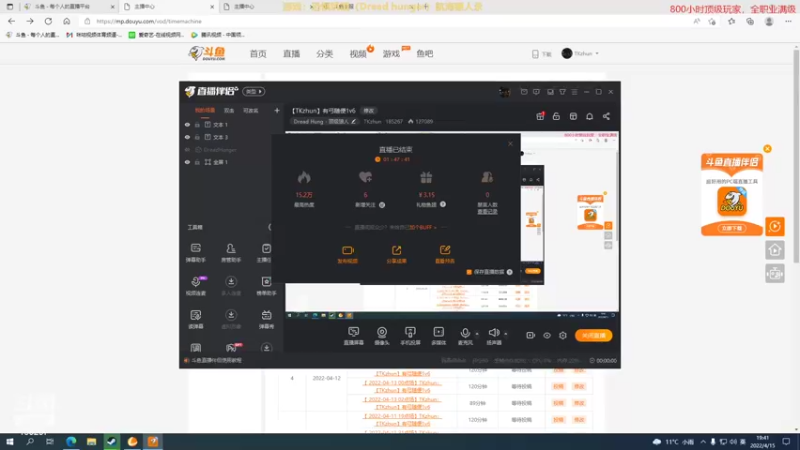Select the 直播屏幕 screen capture source
The image size is (800, 450).
click(x=353, y=336)
